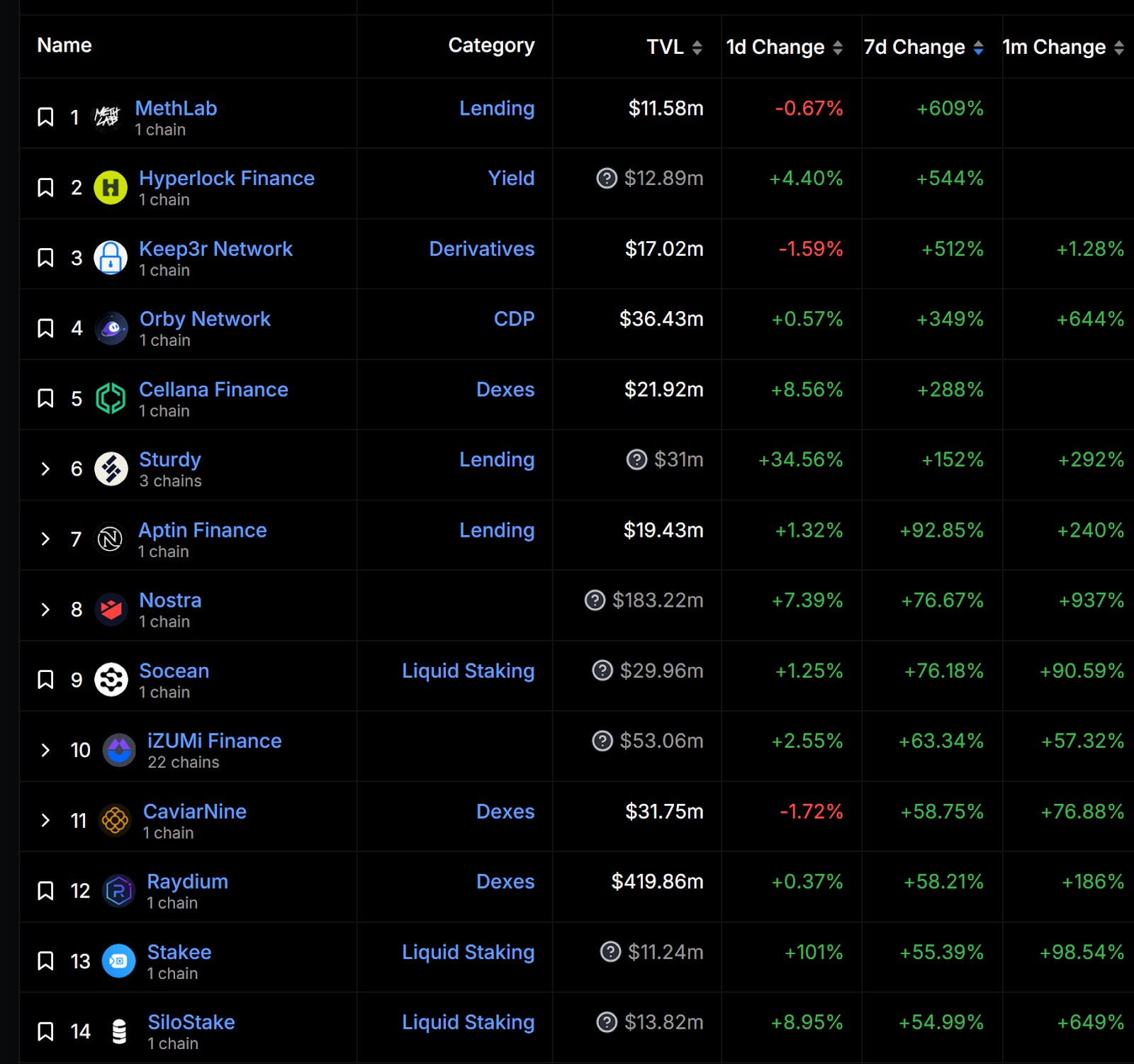Open Dexes category in Cellana Finance row

pyautogui.click(x=505, y=389)
